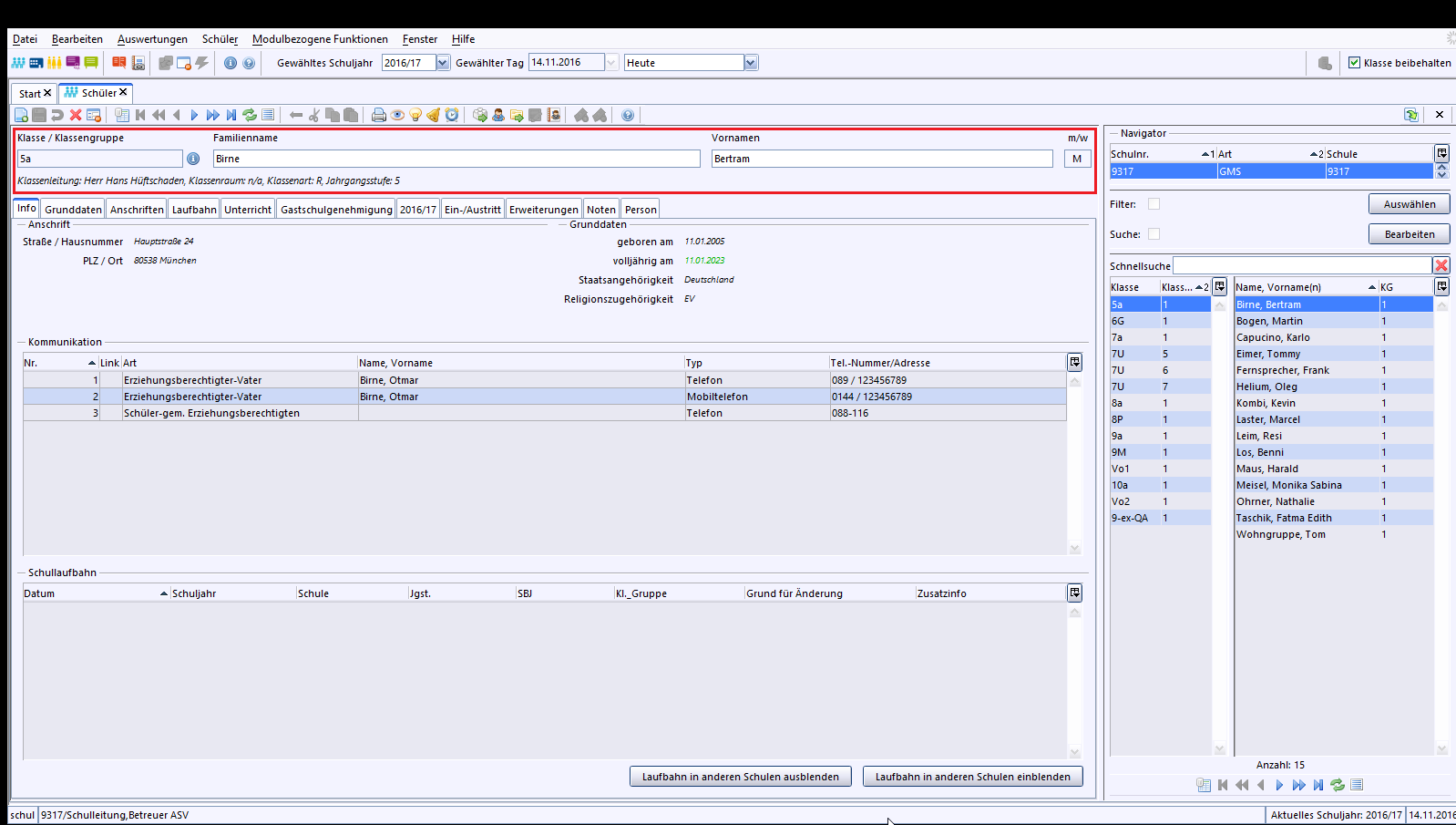
Task: Click Laufbahn in anderen Schulen einblenden
Action: click(972, 777)
